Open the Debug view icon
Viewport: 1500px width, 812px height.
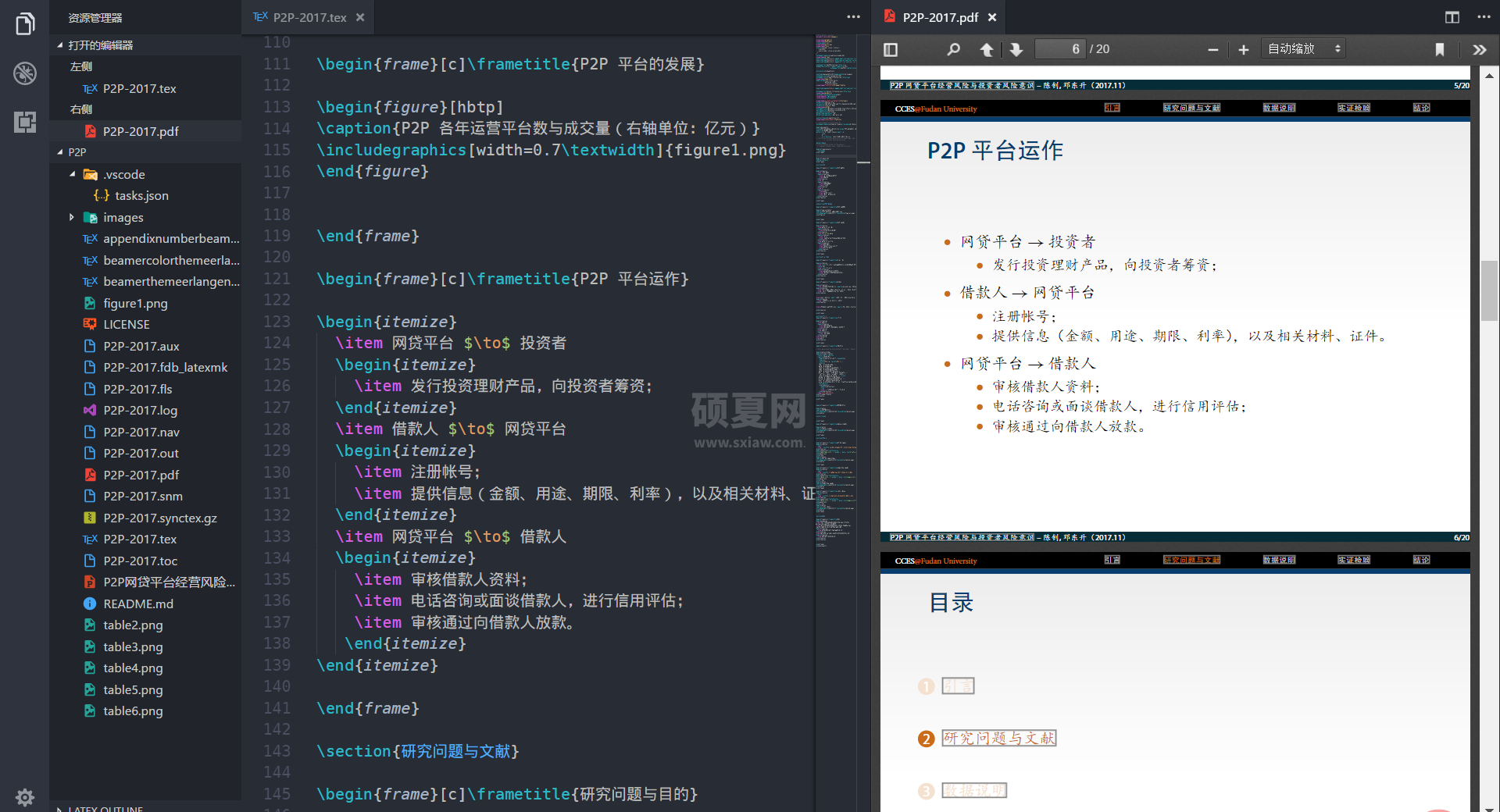coord(25,73)
